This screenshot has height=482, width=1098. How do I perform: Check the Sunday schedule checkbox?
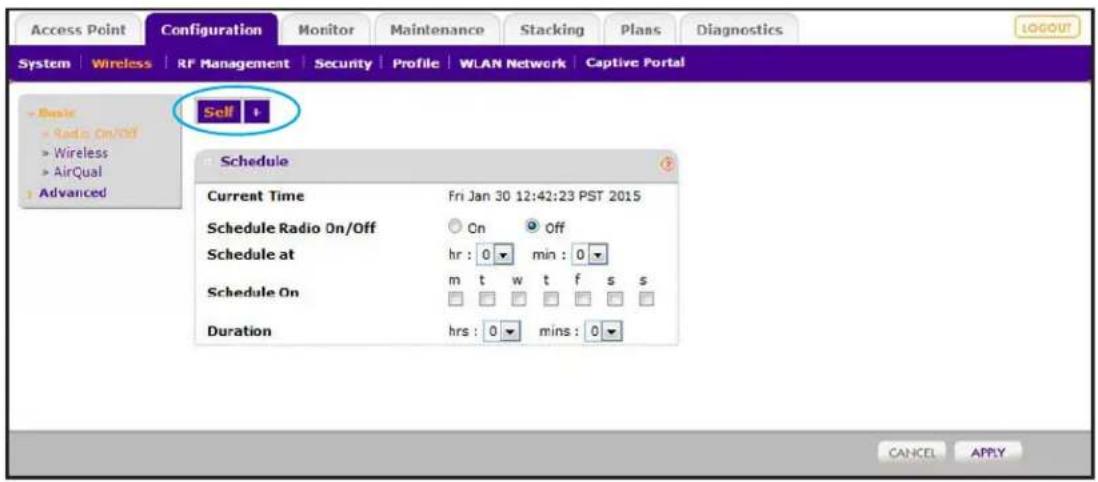pyautogui.click(x=646, y=299)
